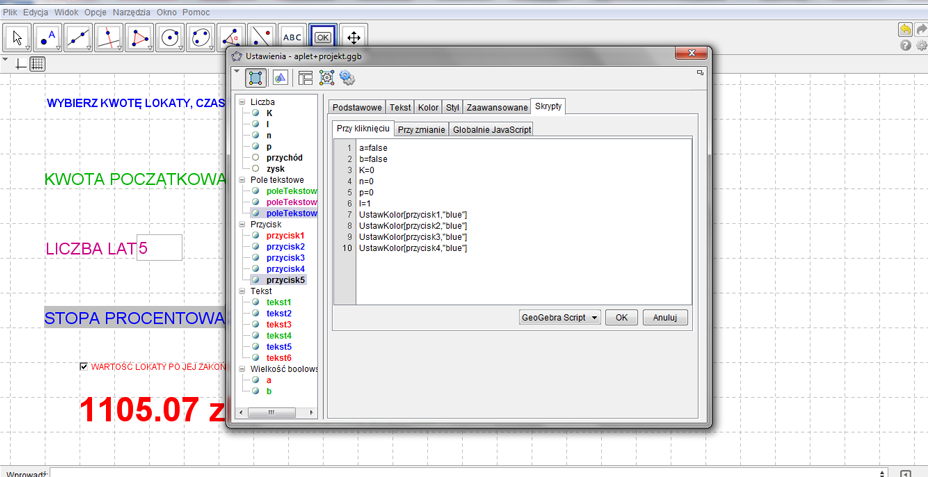Toggle the grid display icon
The height and width of the screenshot is (477, 928).
click(37, 64)
